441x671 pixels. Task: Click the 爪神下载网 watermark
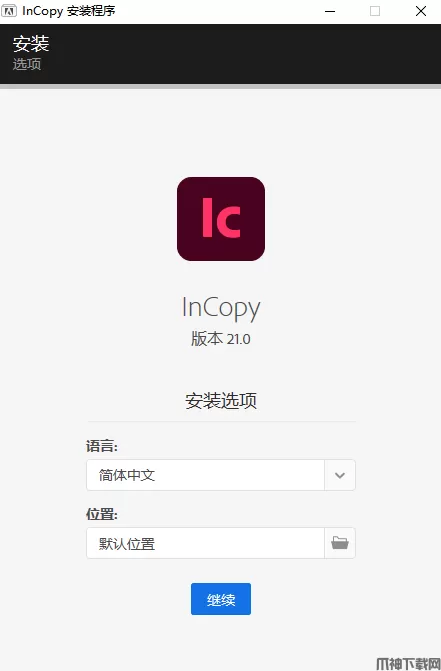[408, 664]
